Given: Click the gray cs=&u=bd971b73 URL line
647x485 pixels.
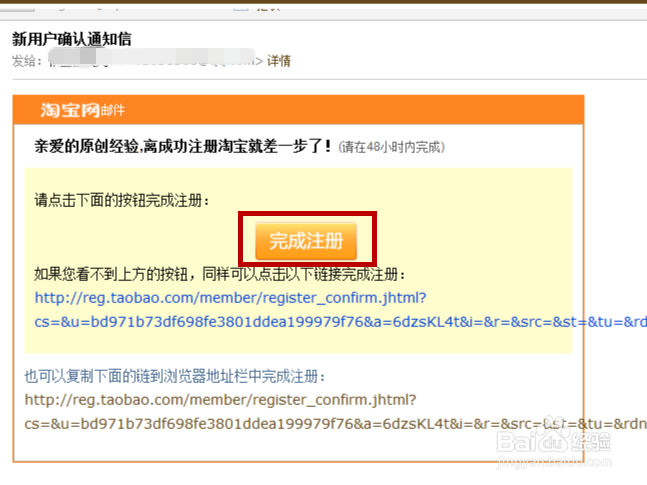Looking at the screenshot, I should (335, 424).
